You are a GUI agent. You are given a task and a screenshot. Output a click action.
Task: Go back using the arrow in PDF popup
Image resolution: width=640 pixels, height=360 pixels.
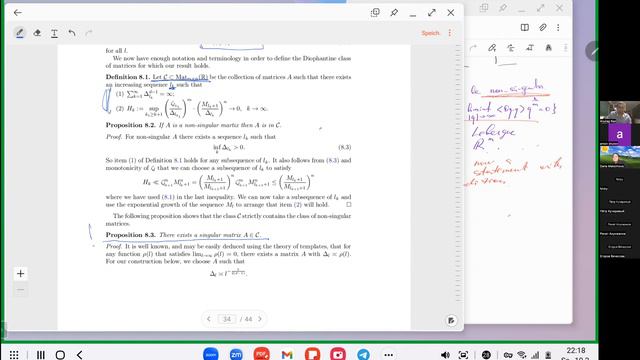[18, 13]
